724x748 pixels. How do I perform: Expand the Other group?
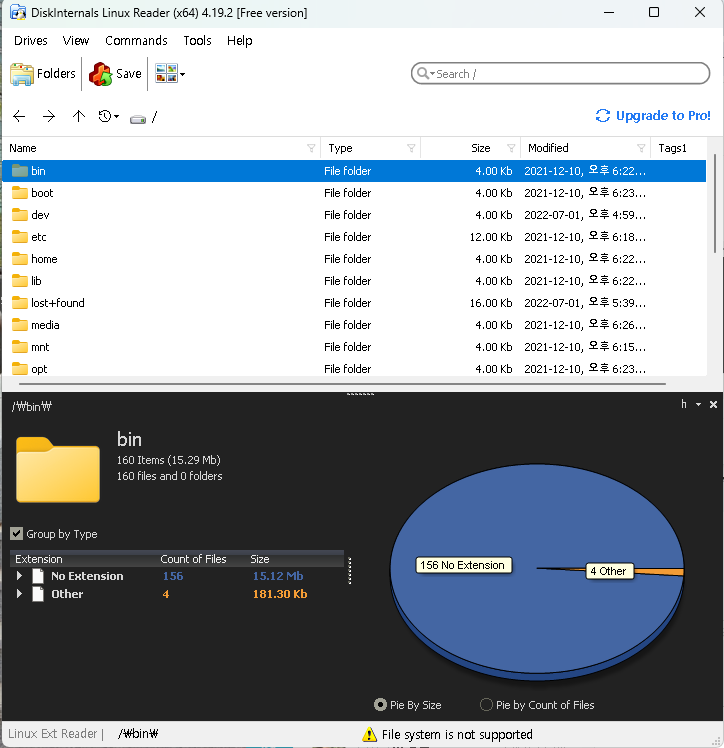point(19,594)
